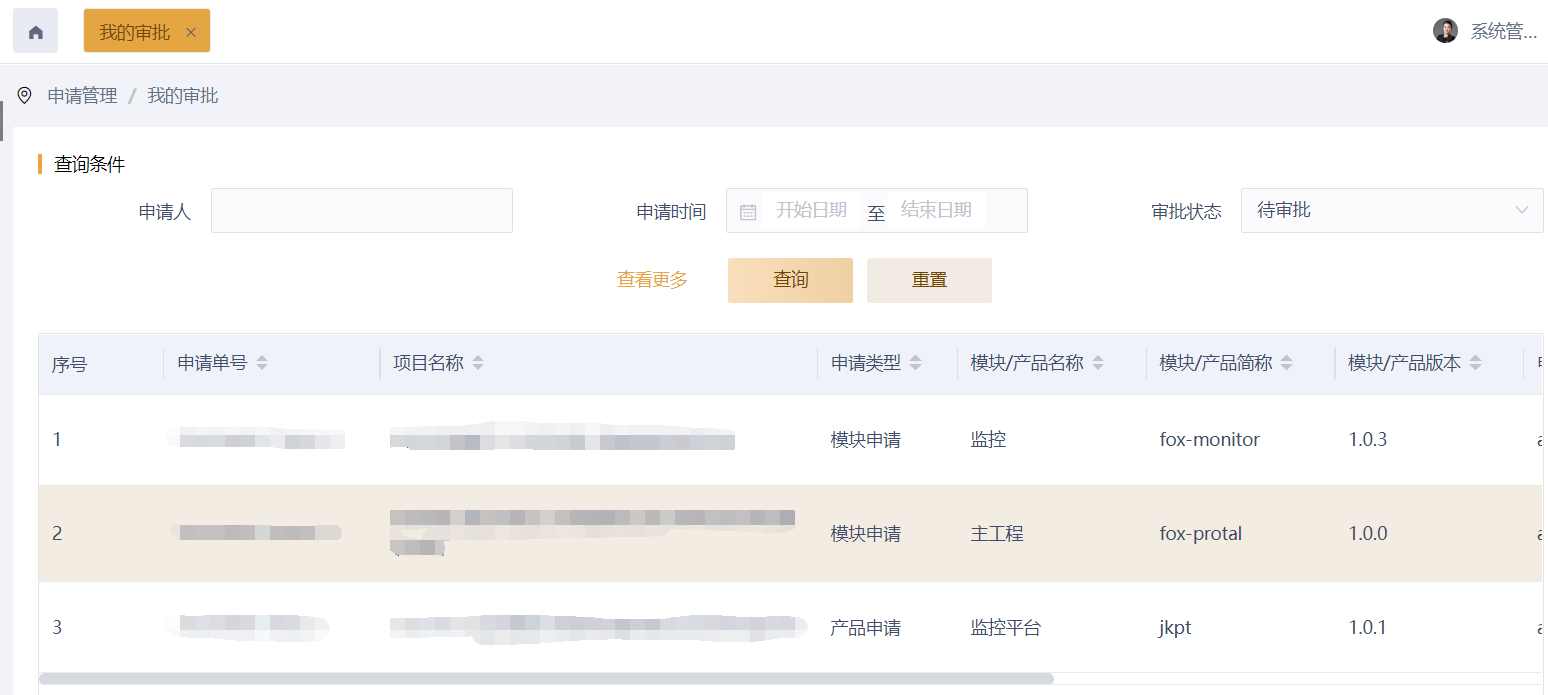This screenshot has height=695, width=1548.
Task: Open the calendar icon in 申请时间 field
Action: point(747,210)
